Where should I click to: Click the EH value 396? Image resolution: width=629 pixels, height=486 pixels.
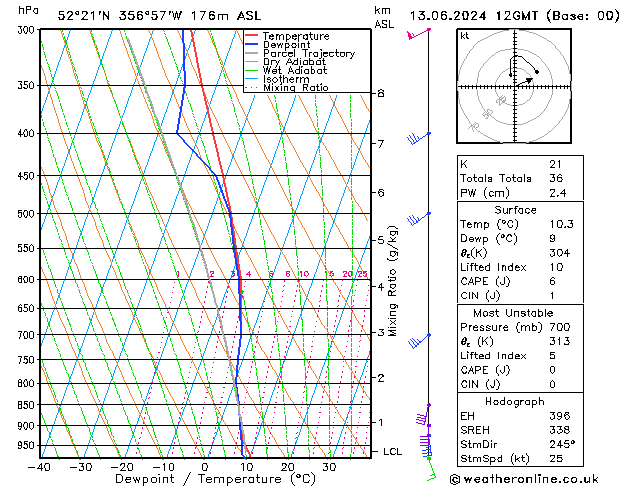click(x=560, y=416)
